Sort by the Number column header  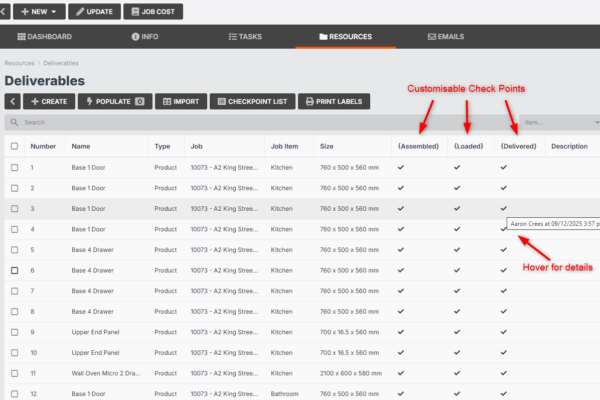tap(43, 146)
